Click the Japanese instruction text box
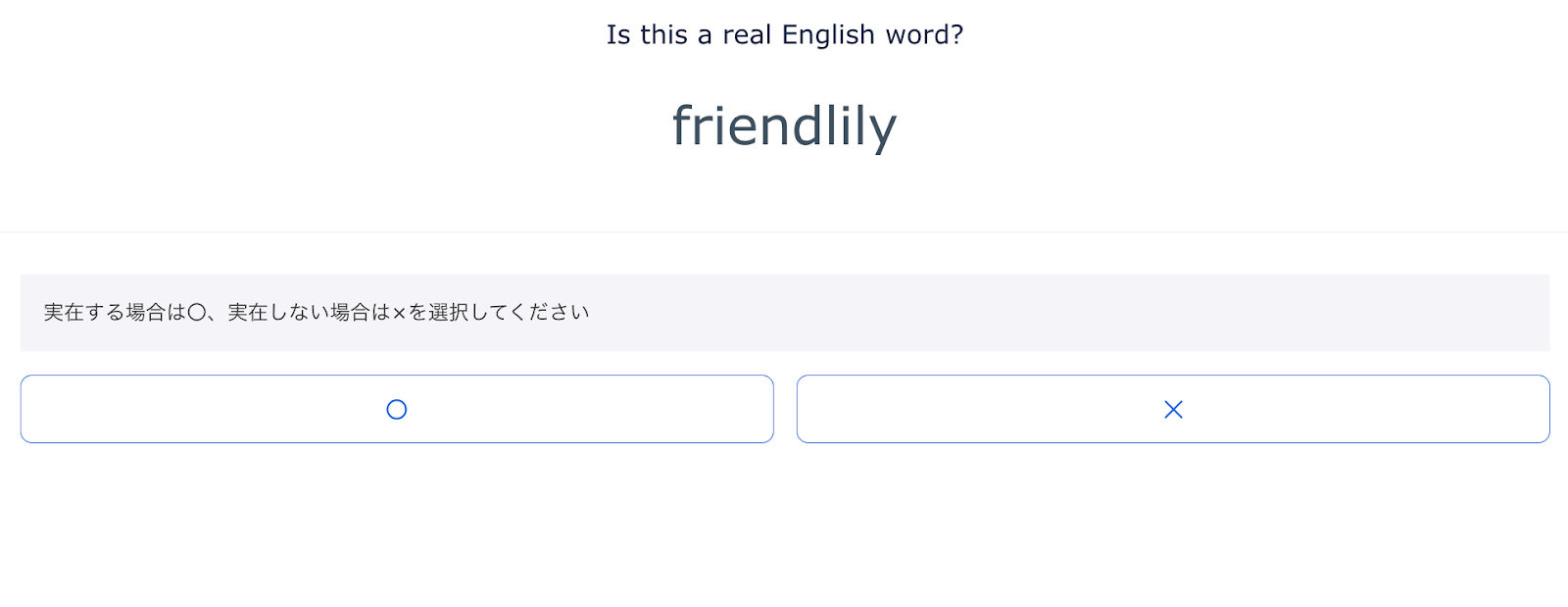Viewport: 1568px width, 607px height. 784,313
